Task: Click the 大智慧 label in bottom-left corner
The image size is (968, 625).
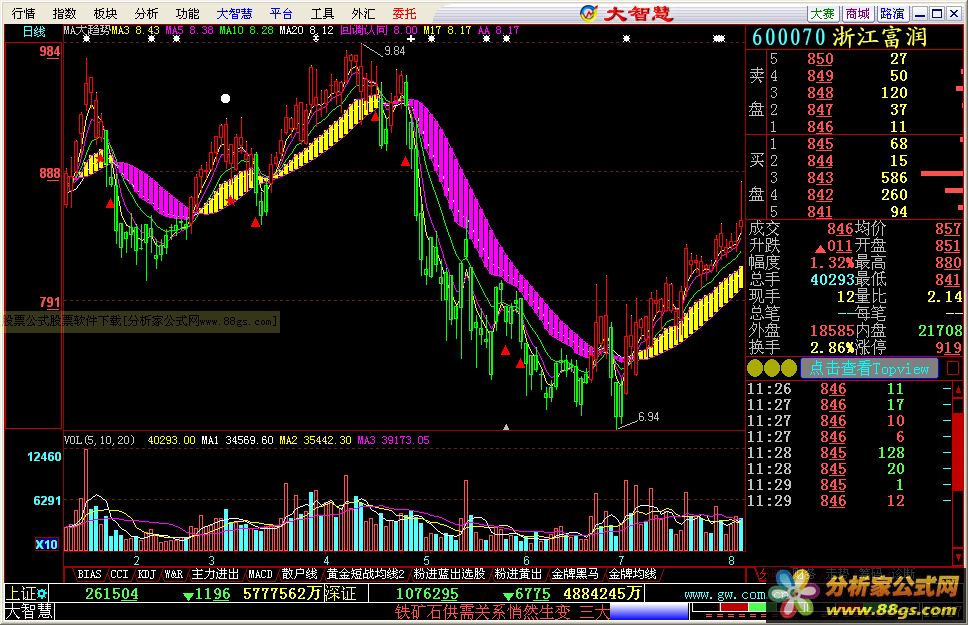Action: (29, 611)
